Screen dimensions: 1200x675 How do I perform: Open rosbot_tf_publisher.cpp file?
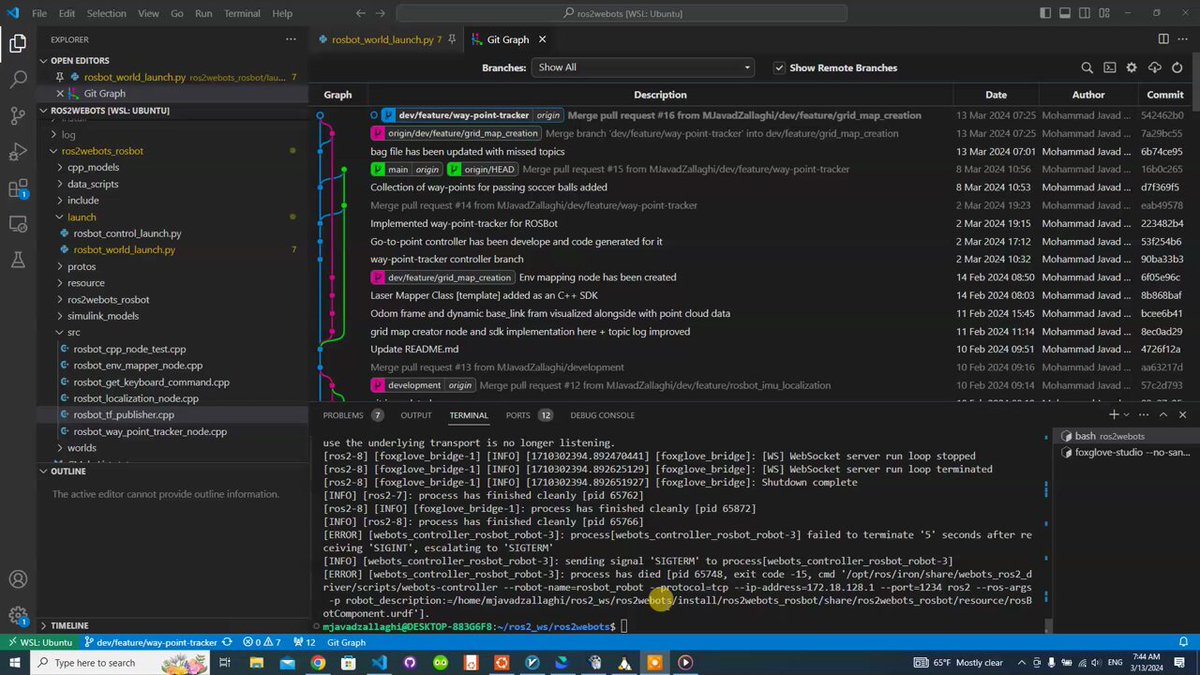click(124, 414)
